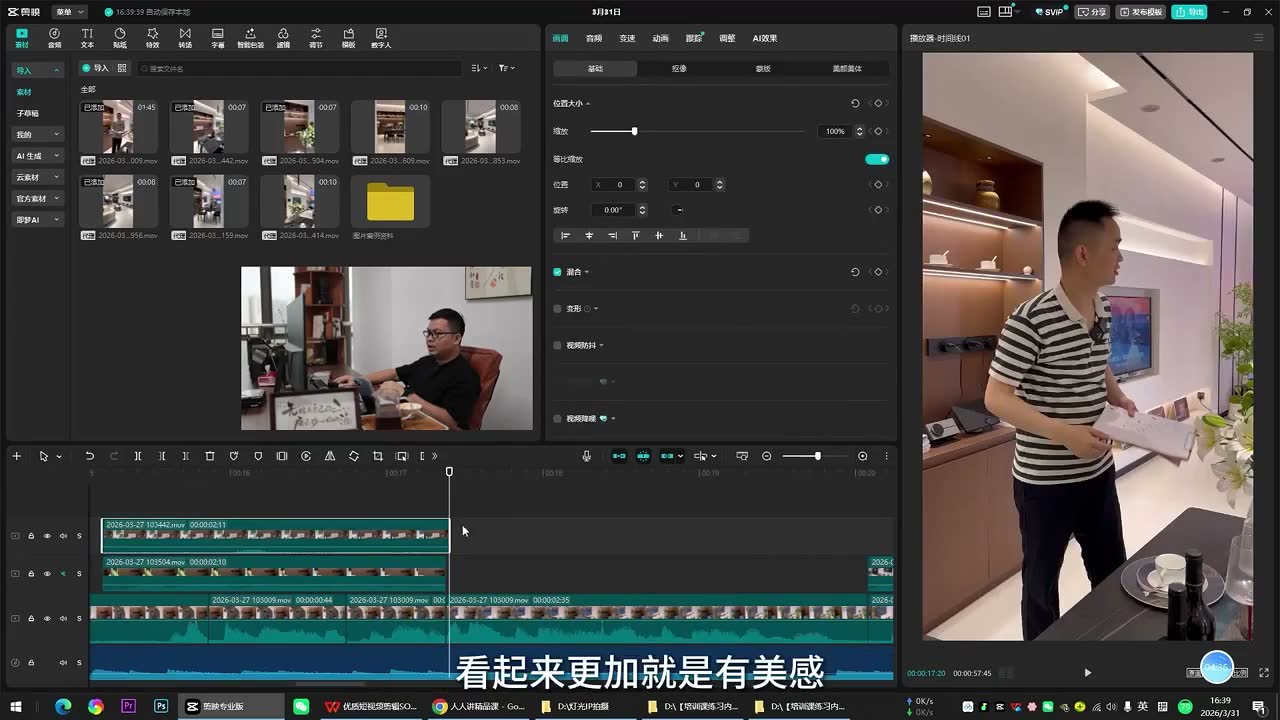The width and height of the screenshot is (1280, 720).
Task: Click the delete trash icon in timeline toolbar
Action: click(210, 456)
